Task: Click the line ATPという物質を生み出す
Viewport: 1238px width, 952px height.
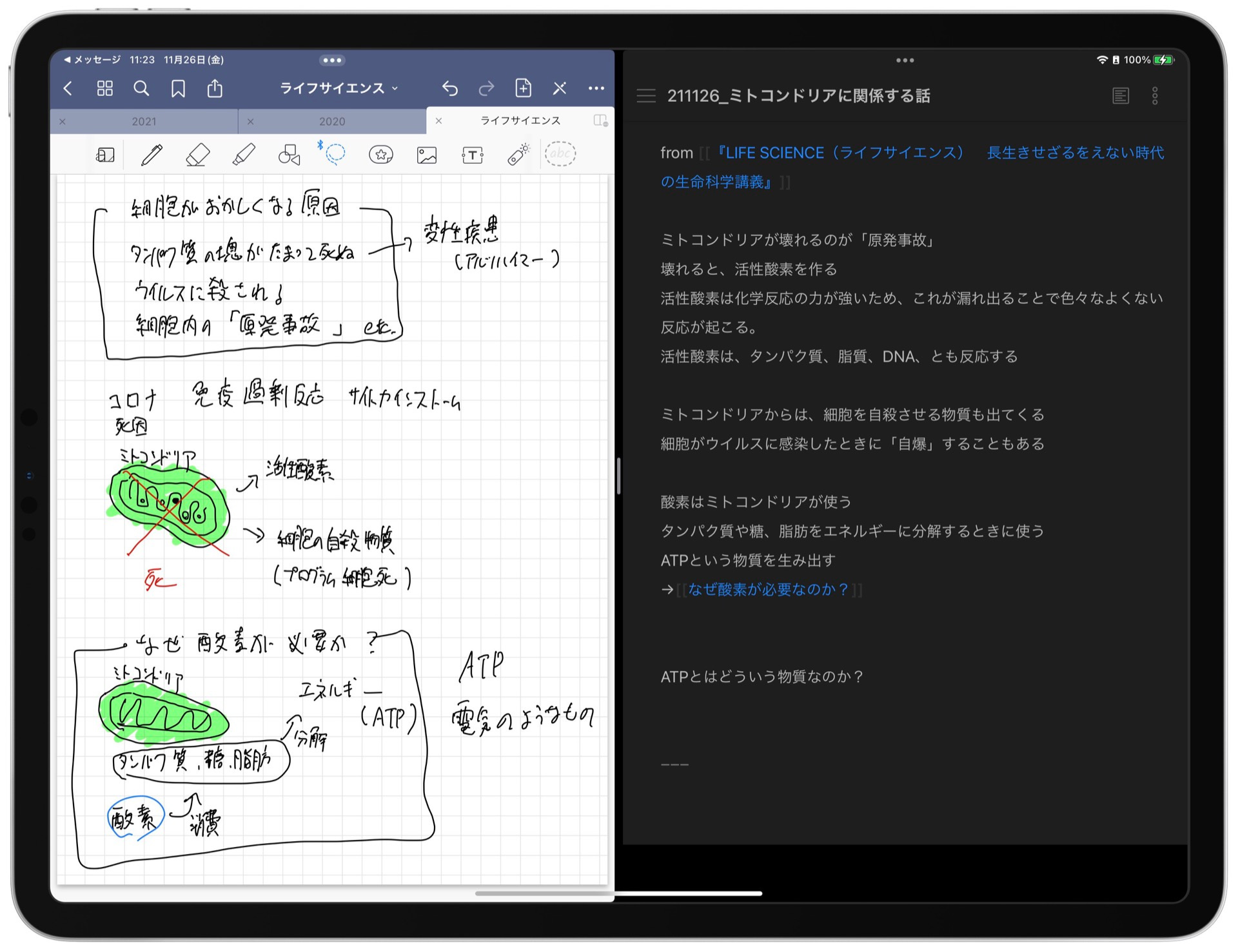Action: (x=748, y=560)
